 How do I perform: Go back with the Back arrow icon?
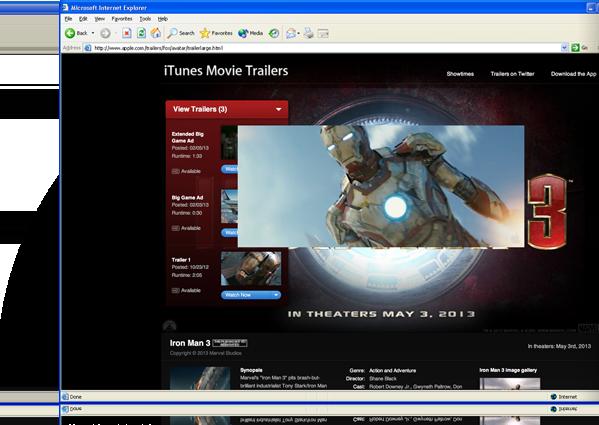coord(70,33)
